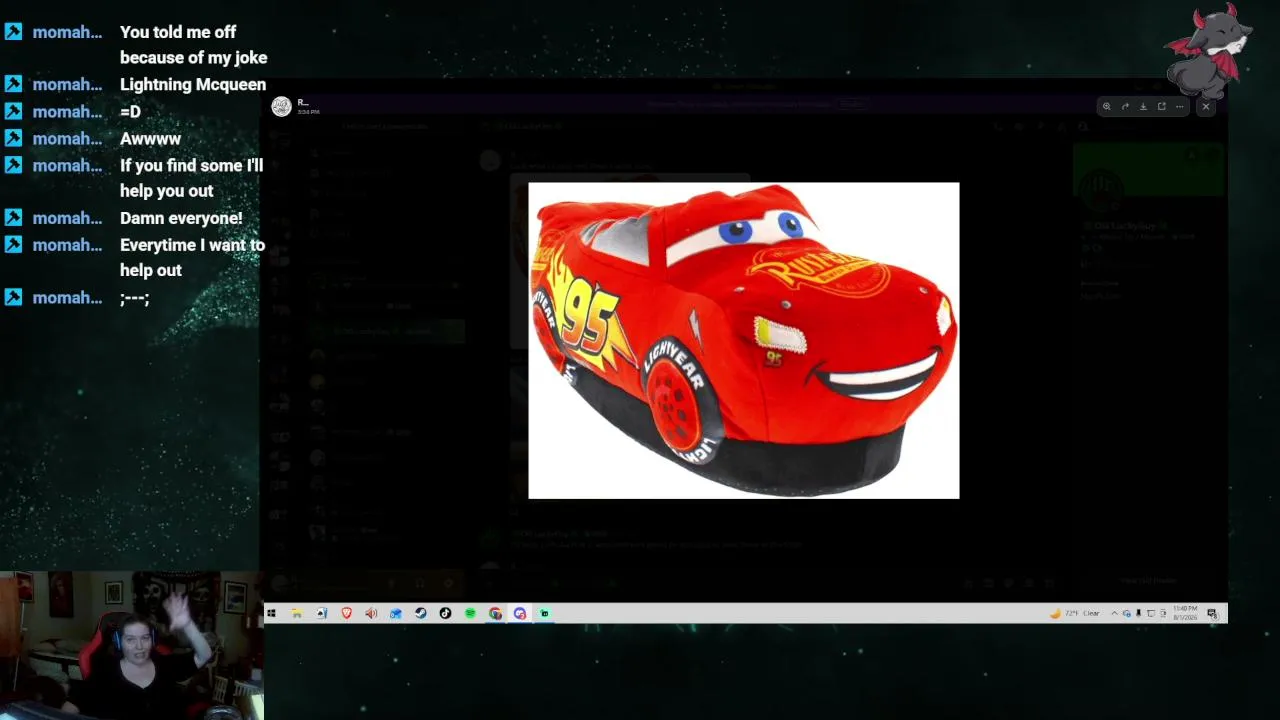Click the moderator badge beside "Awwww"

pyautogui.click(x=13, y=138)
